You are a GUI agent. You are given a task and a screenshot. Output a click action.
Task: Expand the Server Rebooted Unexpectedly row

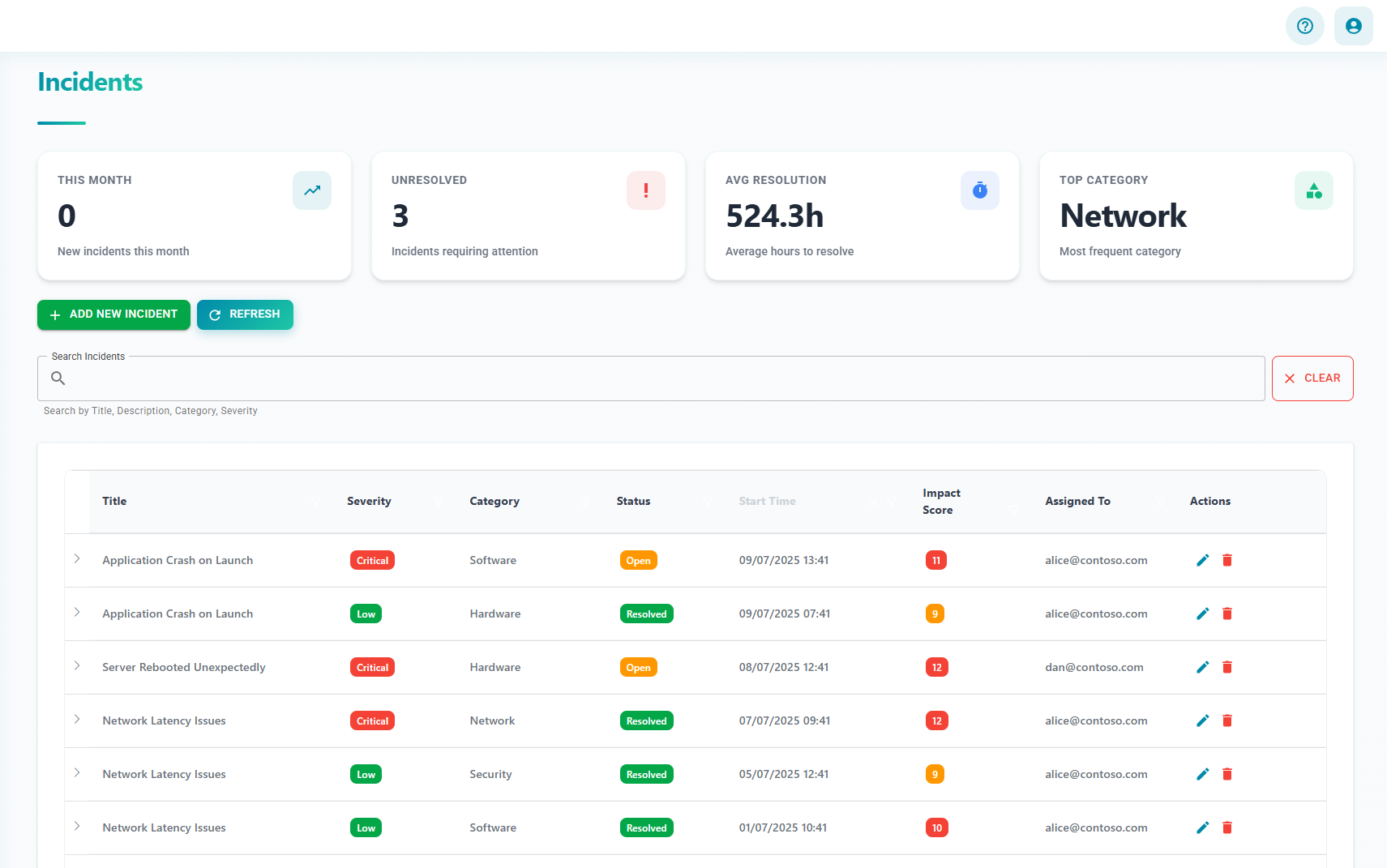click(x=77, y=666)
